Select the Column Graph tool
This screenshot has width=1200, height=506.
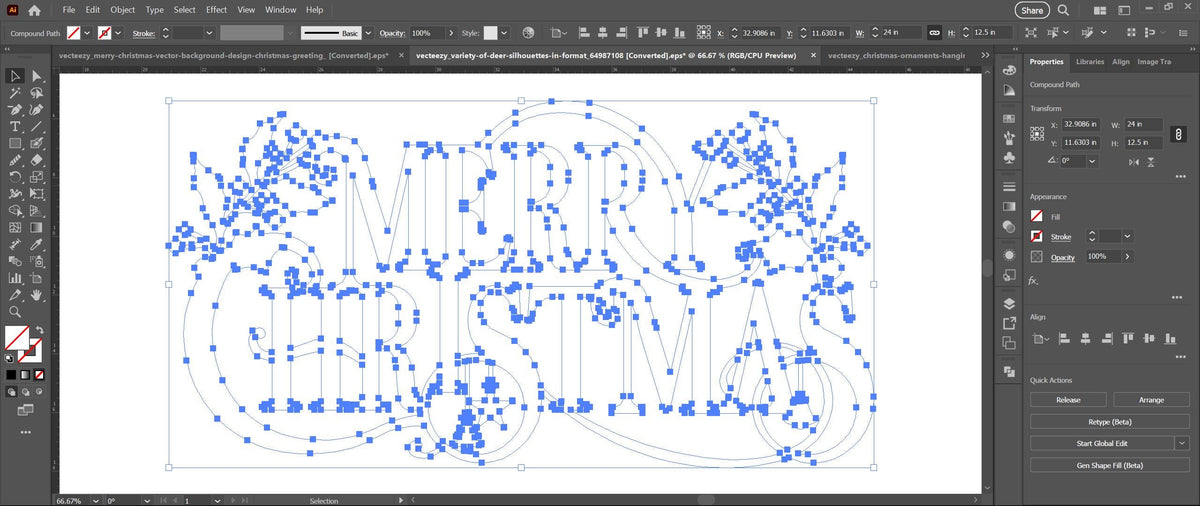point(16,278)
